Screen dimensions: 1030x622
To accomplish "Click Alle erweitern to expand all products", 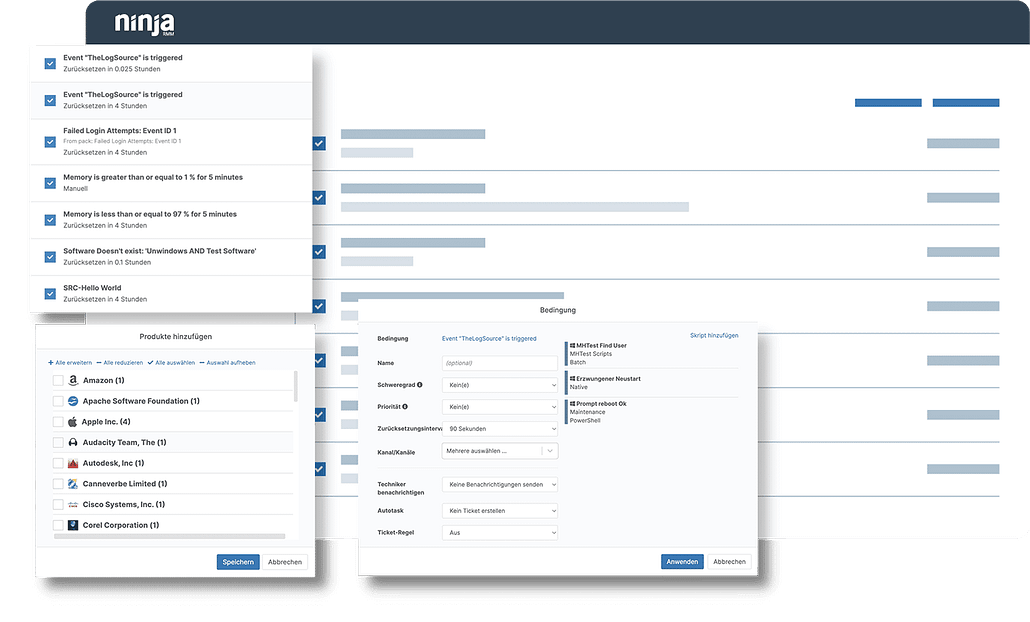I will pos(70,363).
